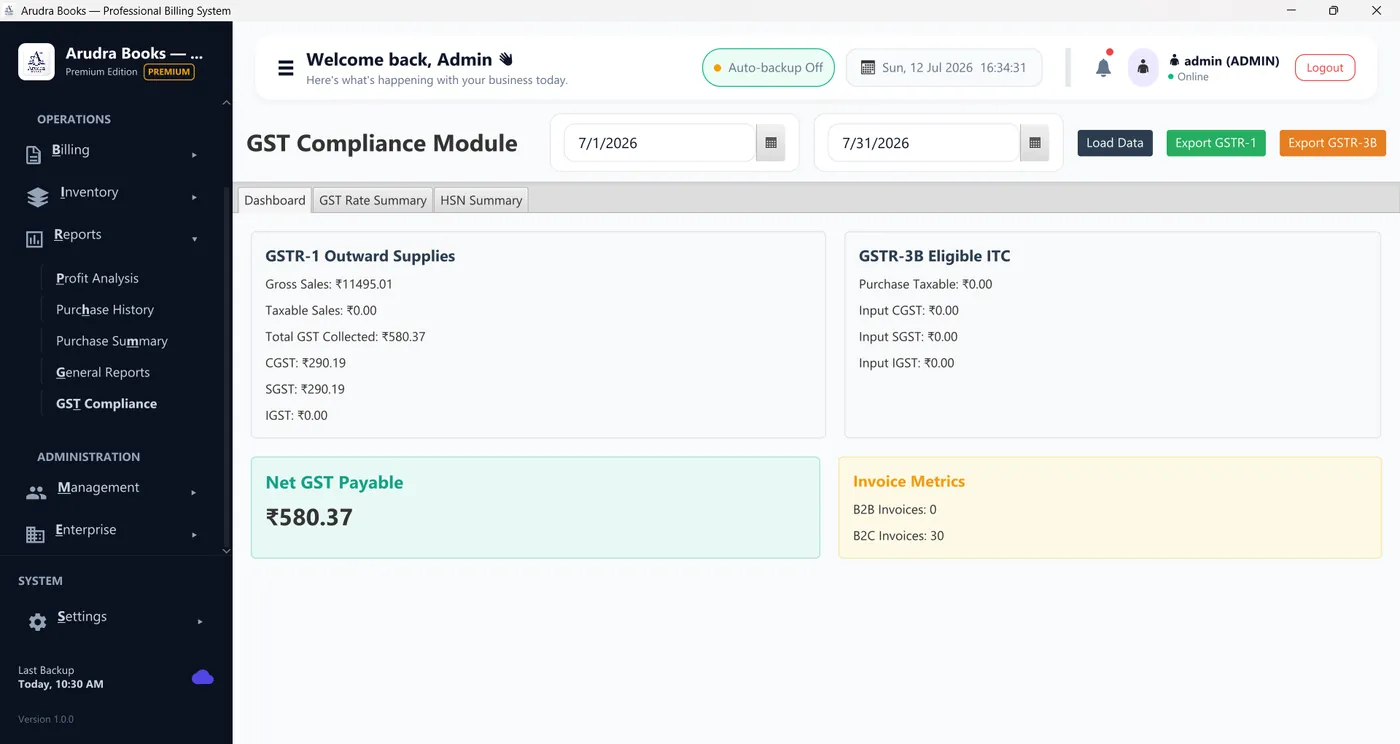Click the Billing receipt icon

[34, 154]
